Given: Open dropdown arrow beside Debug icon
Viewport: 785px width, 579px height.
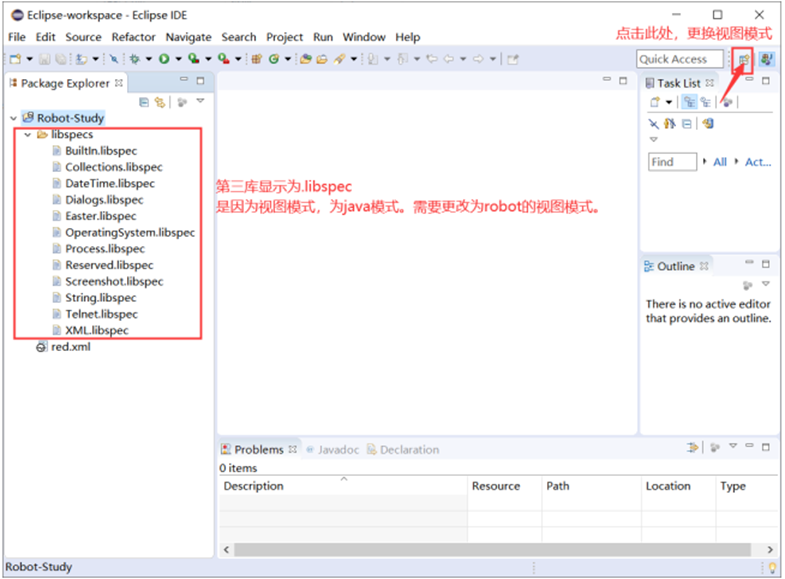Looking at the screenshot, I should tap(149, 59).
